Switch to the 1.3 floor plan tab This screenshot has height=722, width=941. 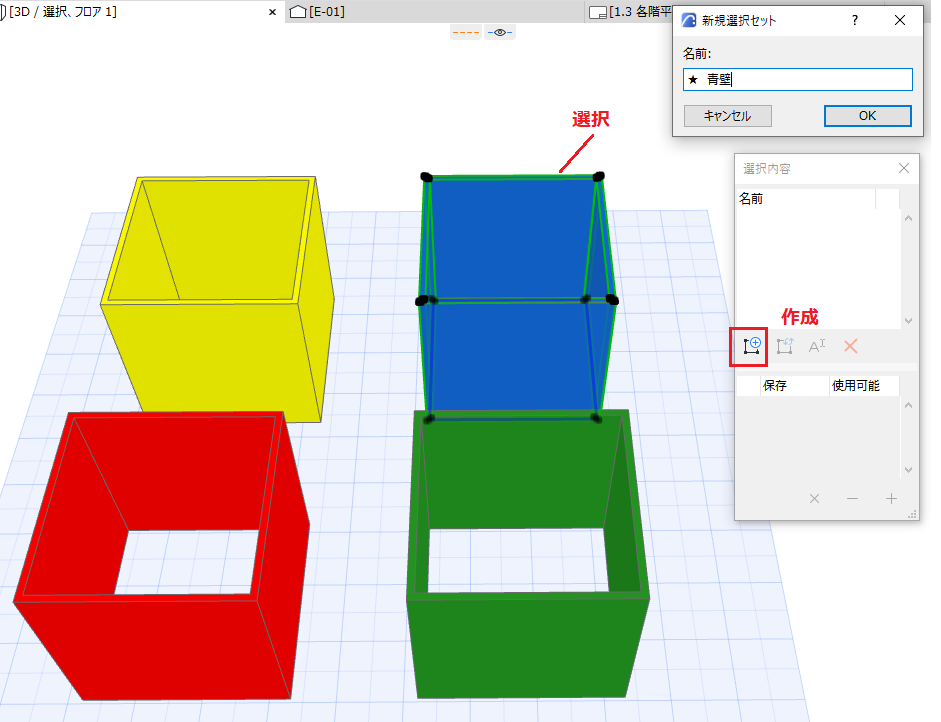pyautogui.click(x=630, y=11)
